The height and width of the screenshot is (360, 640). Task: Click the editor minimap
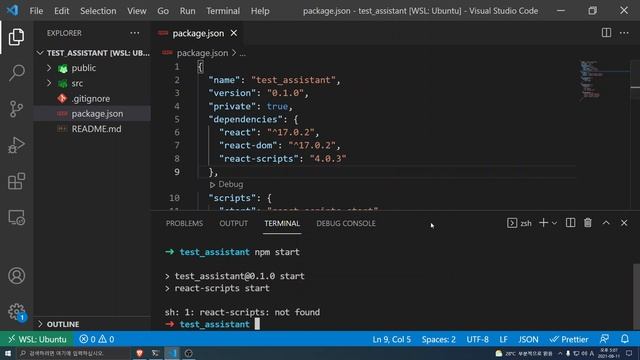click(x=590, y=80)
